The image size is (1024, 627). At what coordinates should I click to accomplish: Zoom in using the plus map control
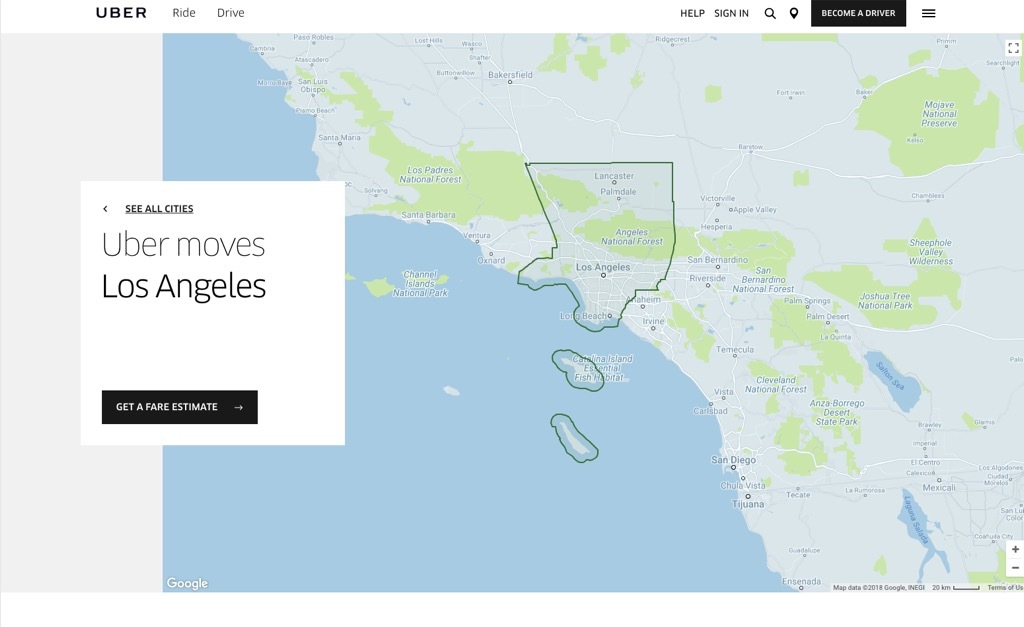[1014, 549]
